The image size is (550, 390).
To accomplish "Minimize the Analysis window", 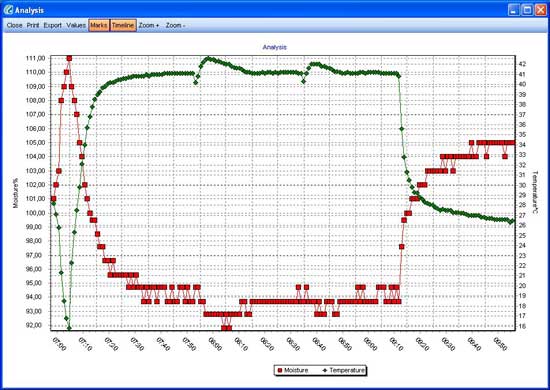I will coord(514,10).
